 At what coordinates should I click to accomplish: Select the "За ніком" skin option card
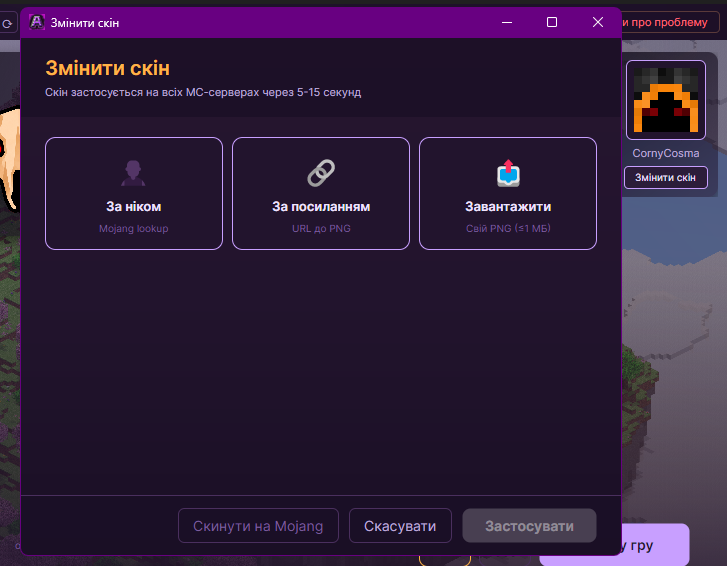click(x=134, y=193)
